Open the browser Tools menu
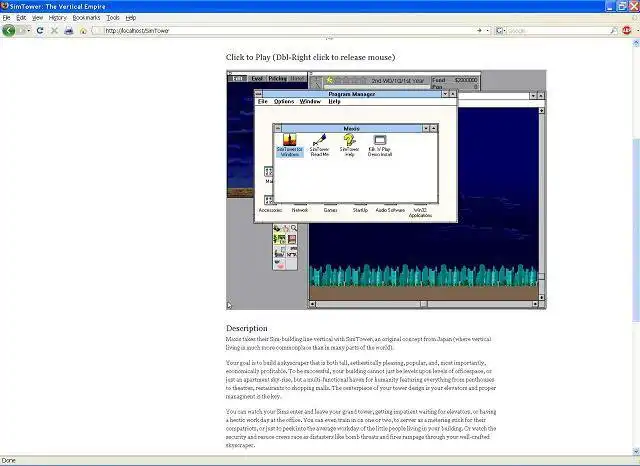640x466 pixels. pyautogui.click(x=113, y=18)
